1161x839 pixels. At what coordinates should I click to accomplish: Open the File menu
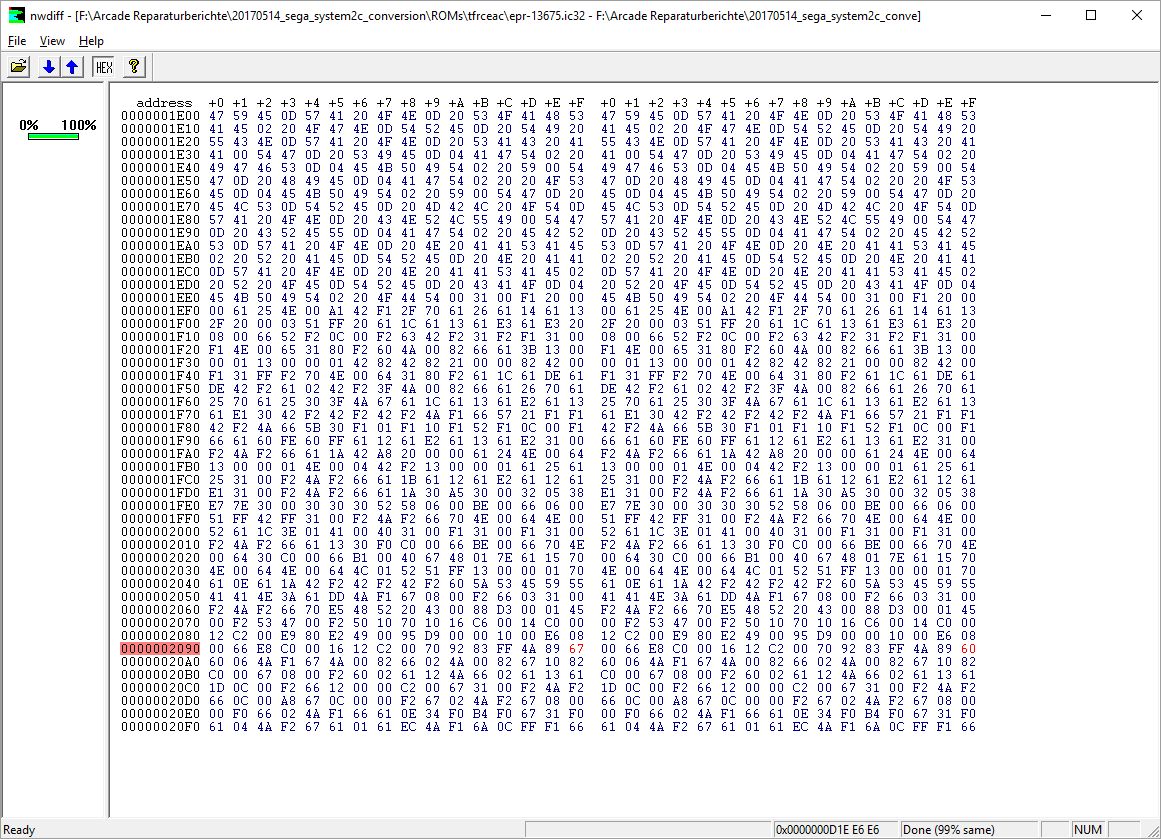pos(17,41)
